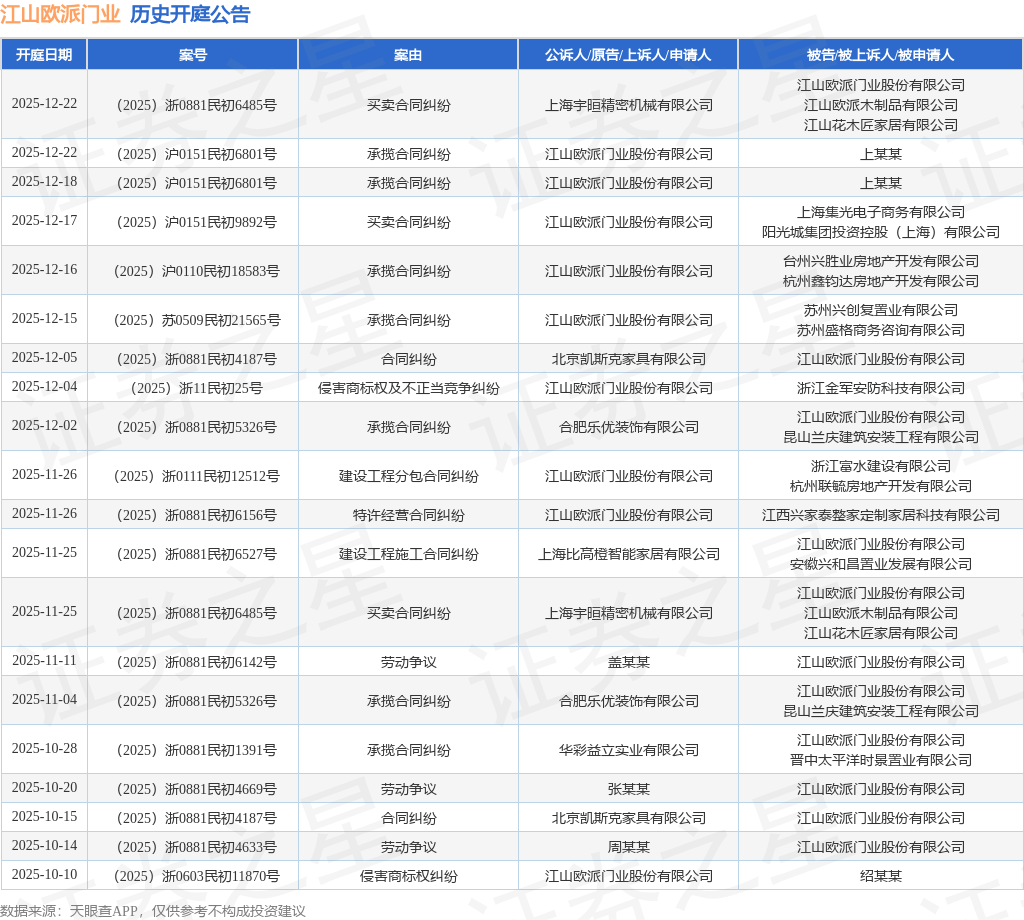Select date cell 2025-10-15
Viewport: 1024px width, 920px height.
(44, 817)
